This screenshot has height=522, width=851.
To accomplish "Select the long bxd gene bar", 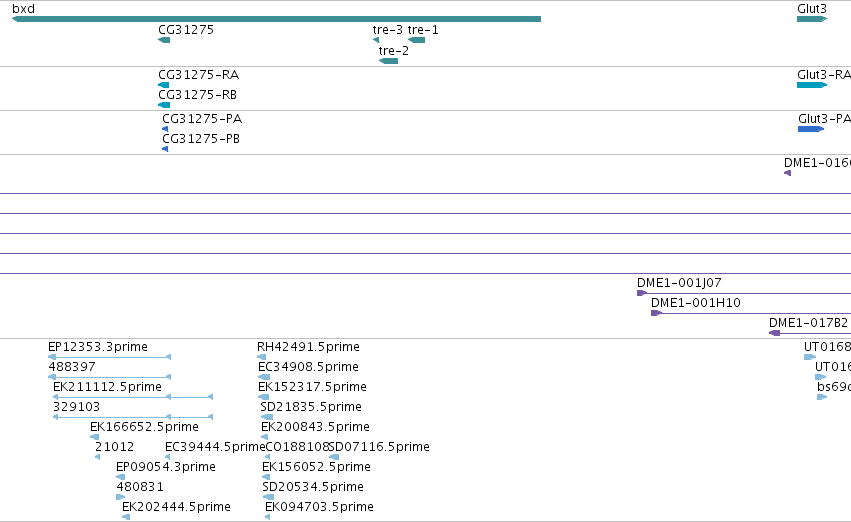I will point(276,19).
